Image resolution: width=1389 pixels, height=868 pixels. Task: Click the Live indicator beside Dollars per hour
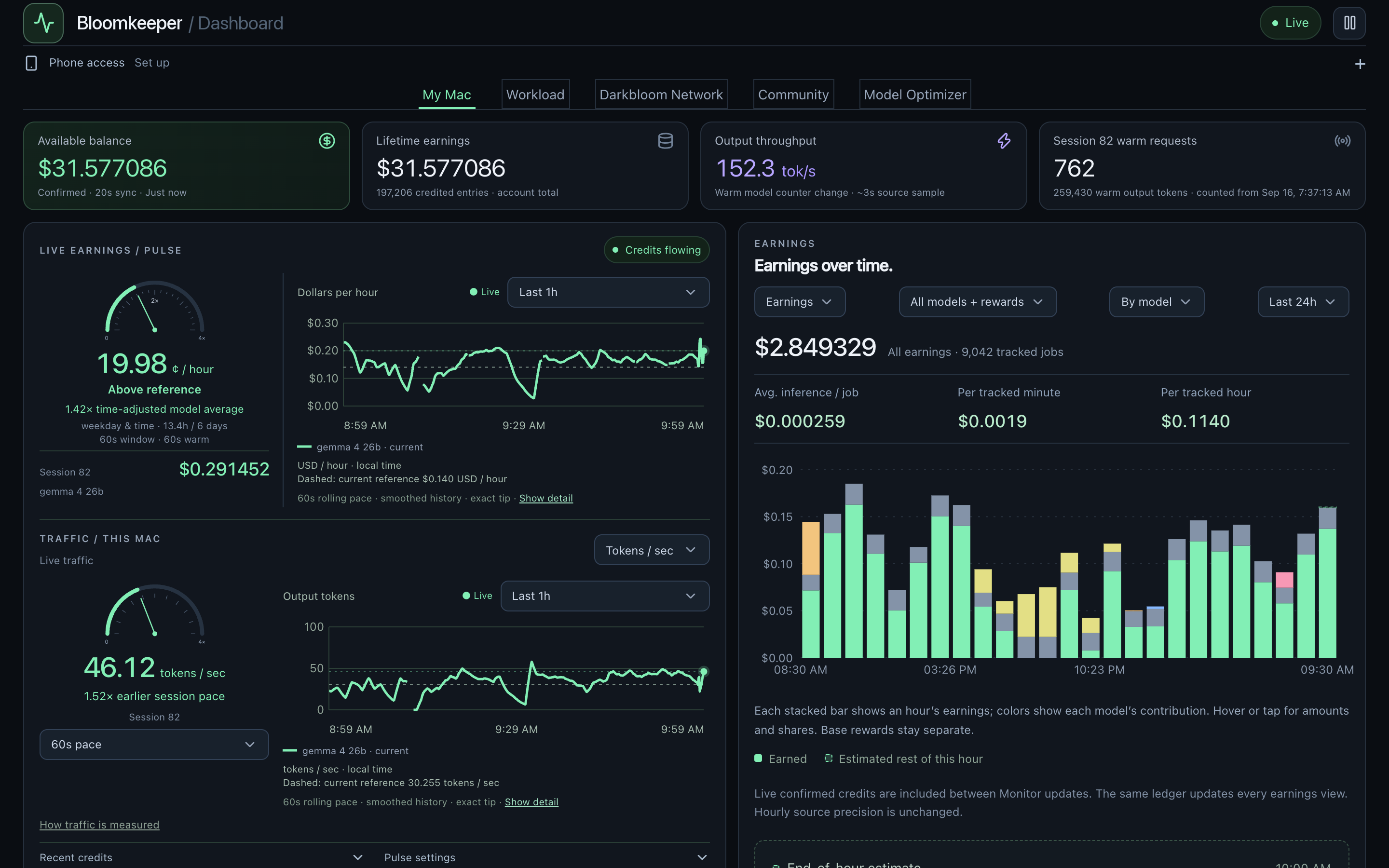[484, 292]
